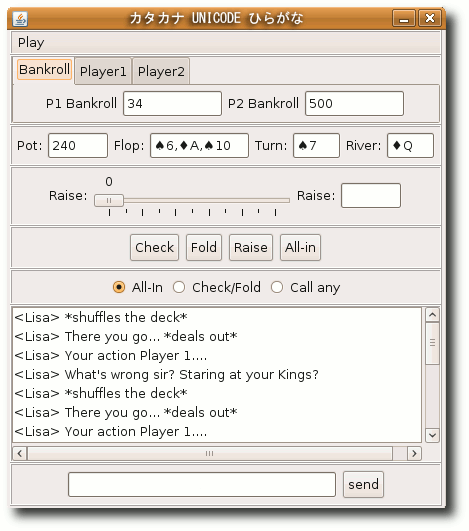This screenshot has width=469, height=531.
Task: Minimize the poker window
Action: pyautogui.click(x=404, y=18)
